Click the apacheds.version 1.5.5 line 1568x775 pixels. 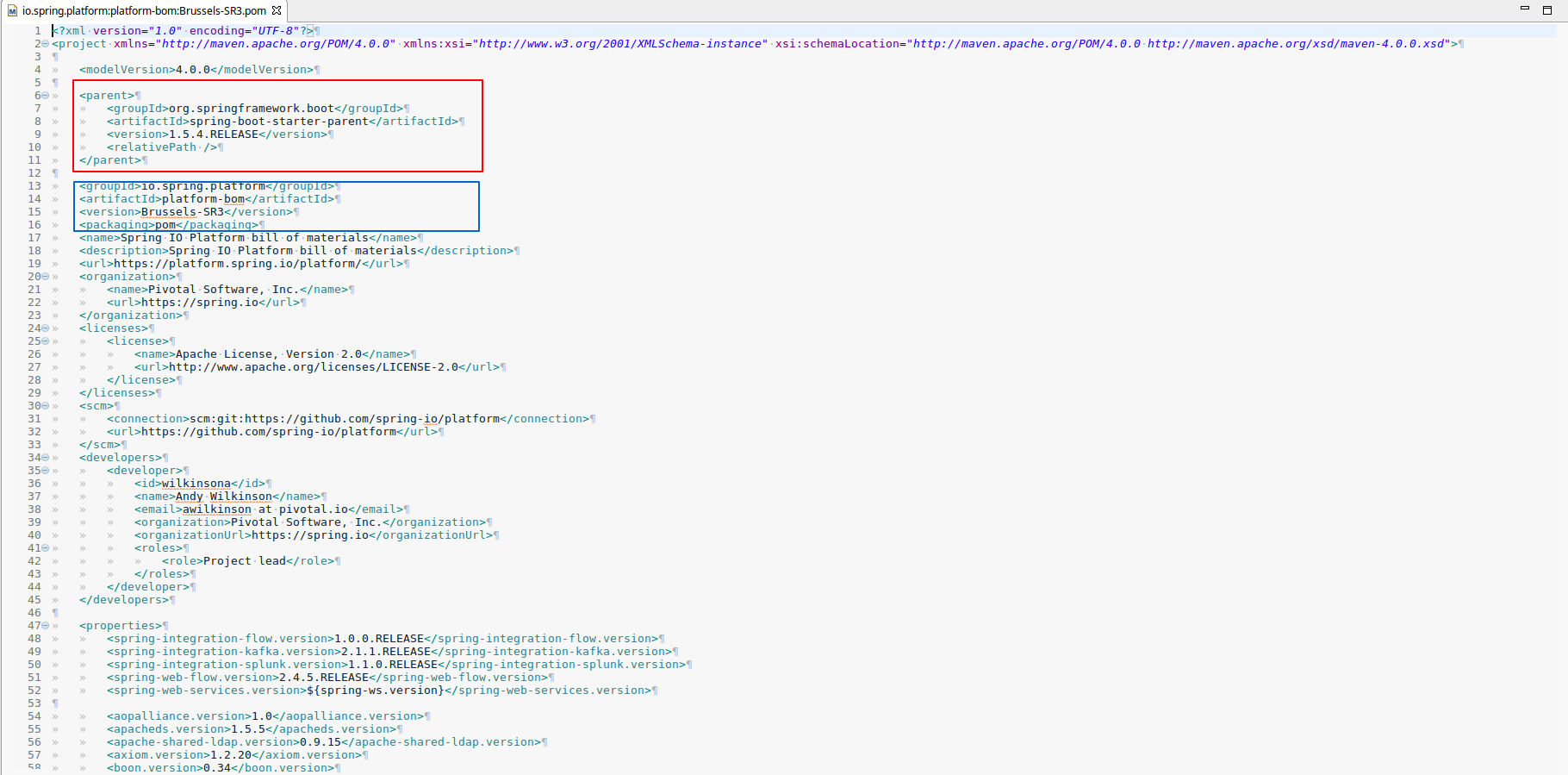(252, 729)
